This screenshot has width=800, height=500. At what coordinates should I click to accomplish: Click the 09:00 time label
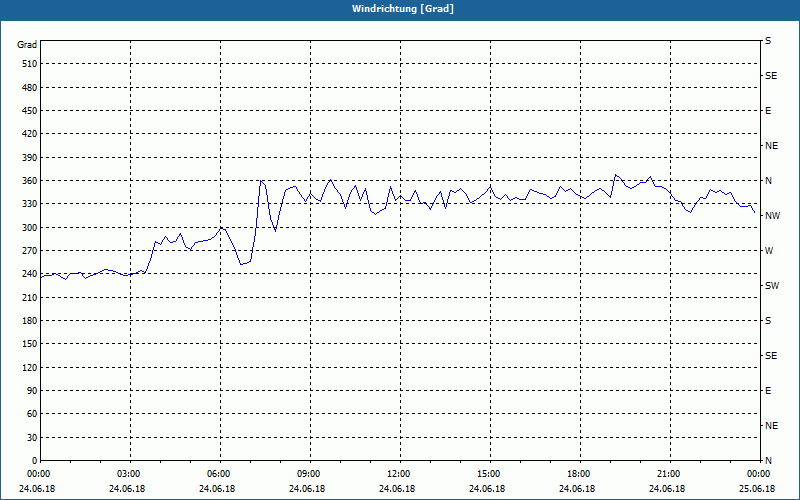tap(309, 474)
